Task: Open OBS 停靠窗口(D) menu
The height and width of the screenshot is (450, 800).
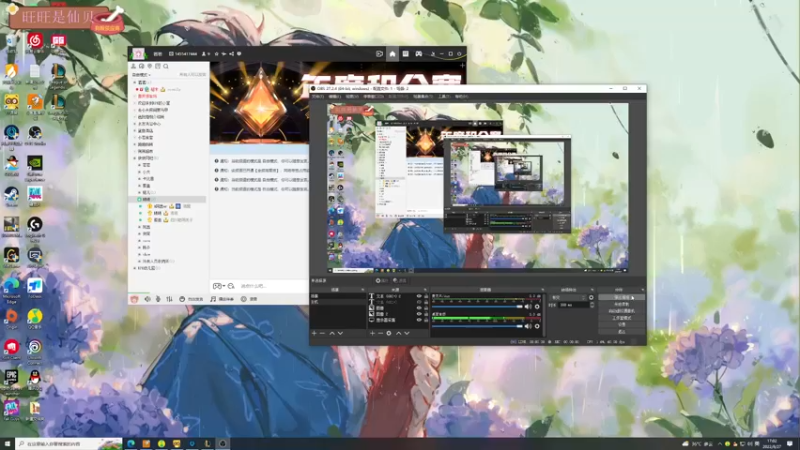Action: pyautogui.click(x=373, y=96)
